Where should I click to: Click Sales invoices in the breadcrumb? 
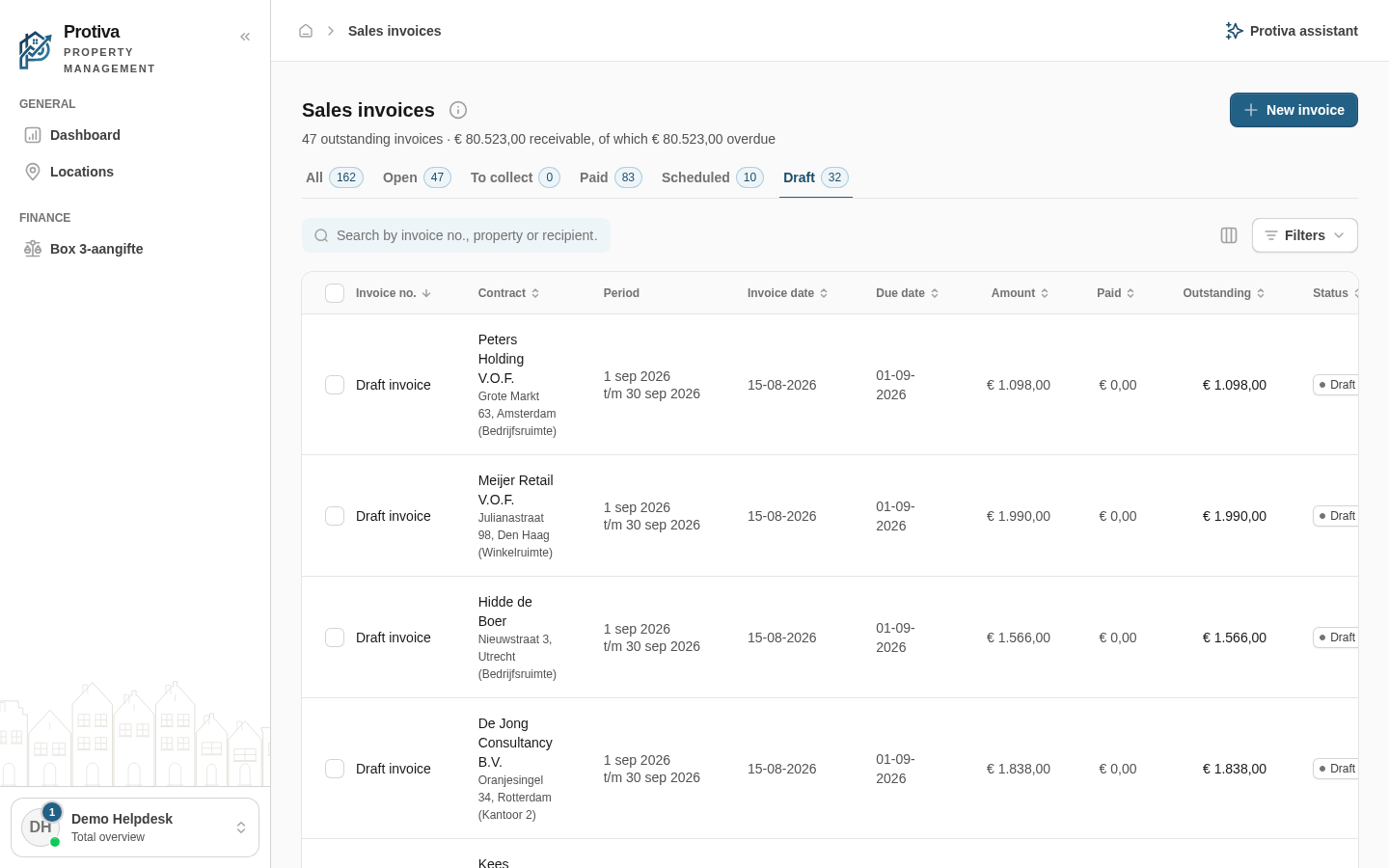395,31
